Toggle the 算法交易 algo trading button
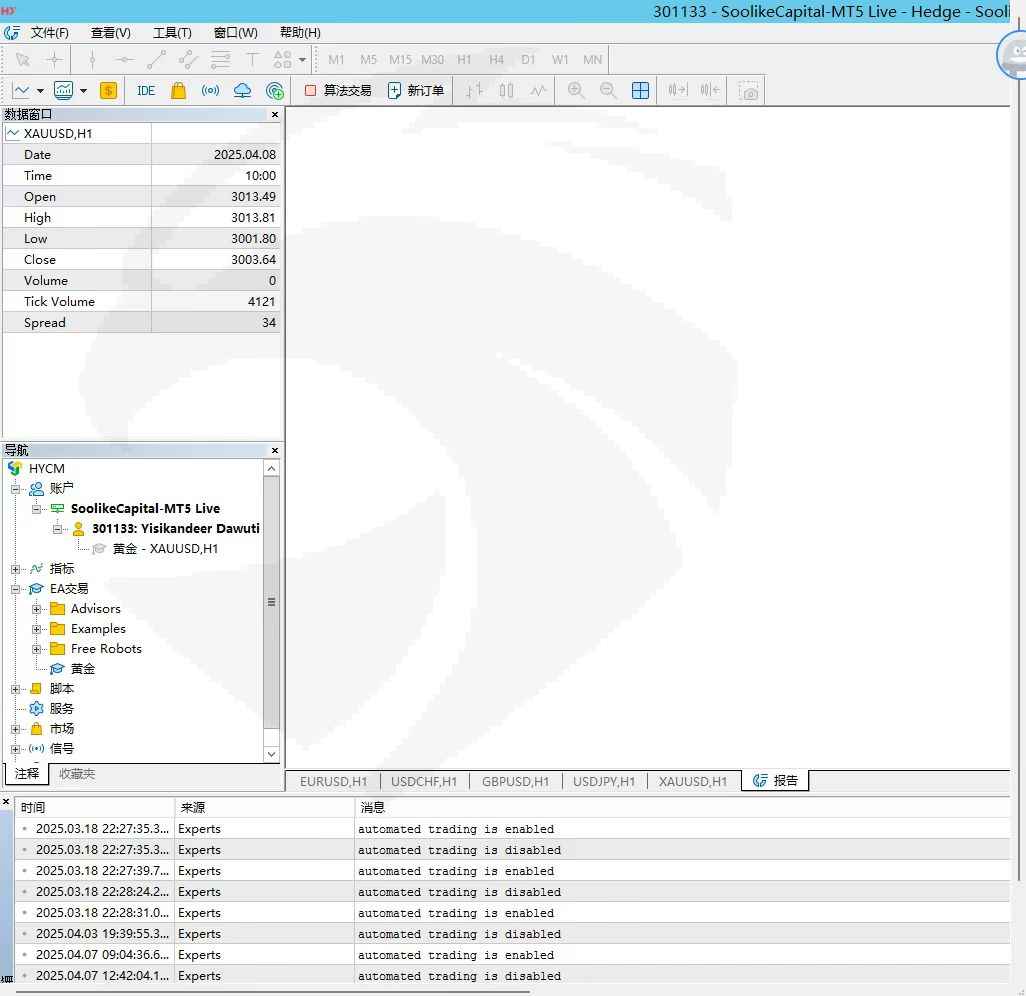This screenshot has height=996, width=1026. point(338,91)
